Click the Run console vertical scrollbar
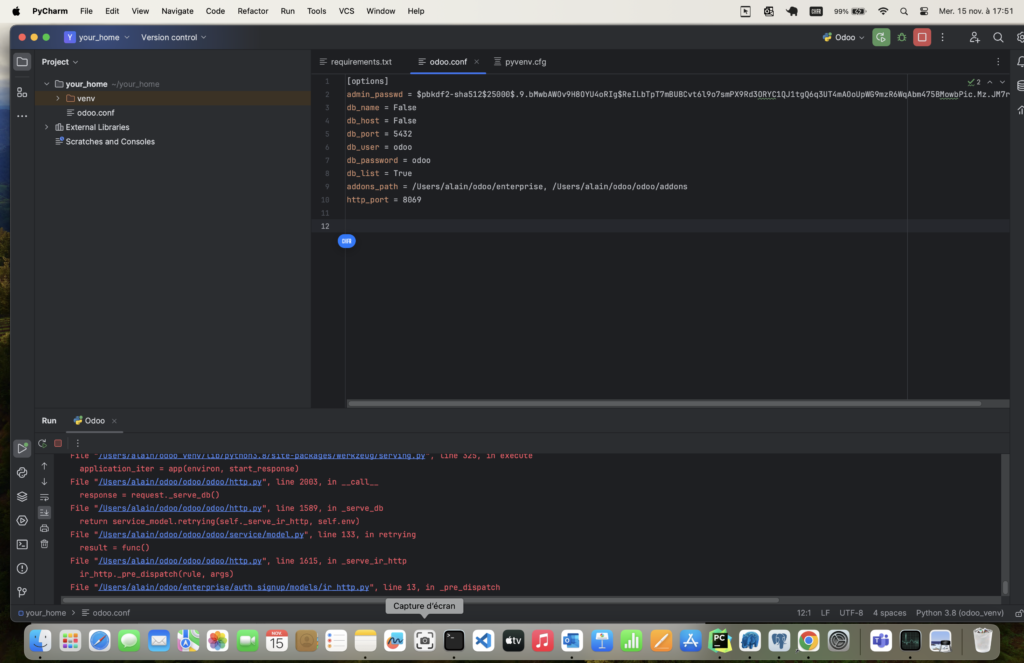 pos(1005,587)
